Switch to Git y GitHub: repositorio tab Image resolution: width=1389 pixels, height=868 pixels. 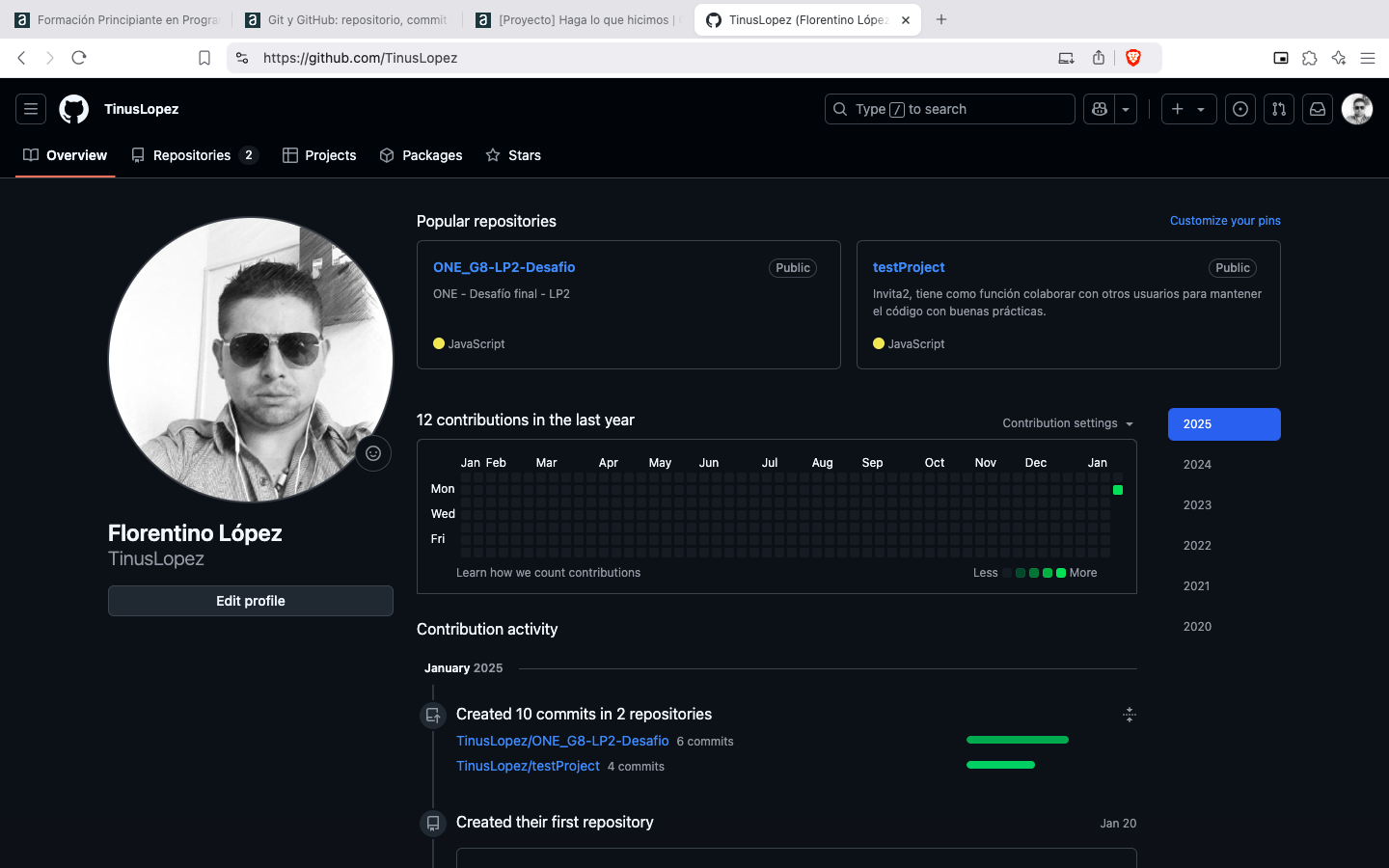347,19
